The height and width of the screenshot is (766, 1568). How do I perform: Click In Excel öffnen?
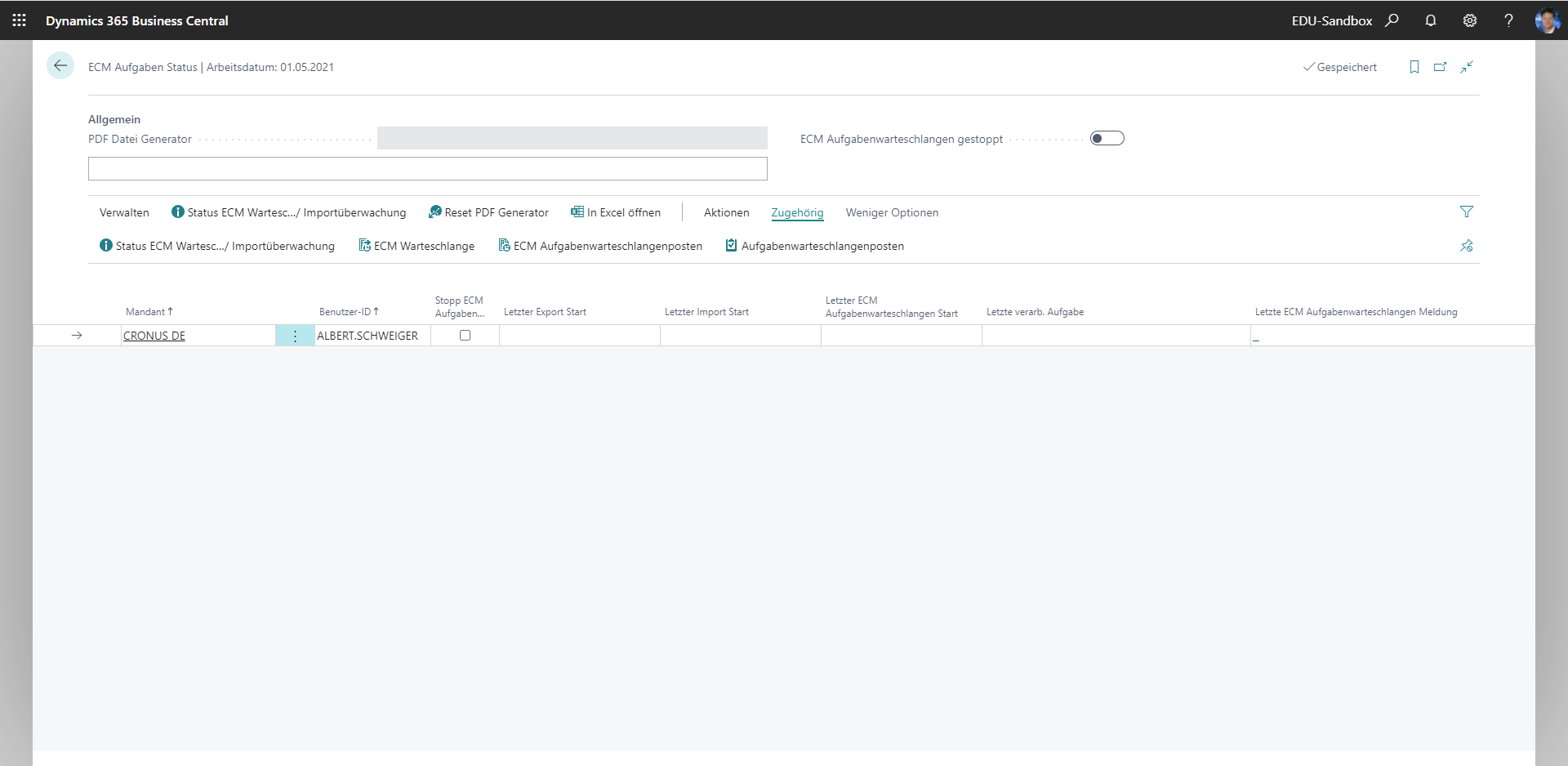616,212
